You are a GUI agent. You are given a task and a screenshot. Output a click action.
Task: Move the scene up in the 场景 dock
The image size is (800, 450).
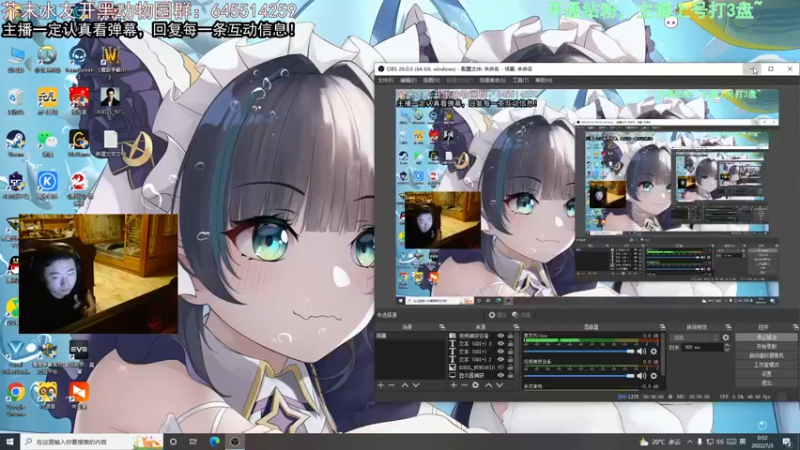(405, 385)
